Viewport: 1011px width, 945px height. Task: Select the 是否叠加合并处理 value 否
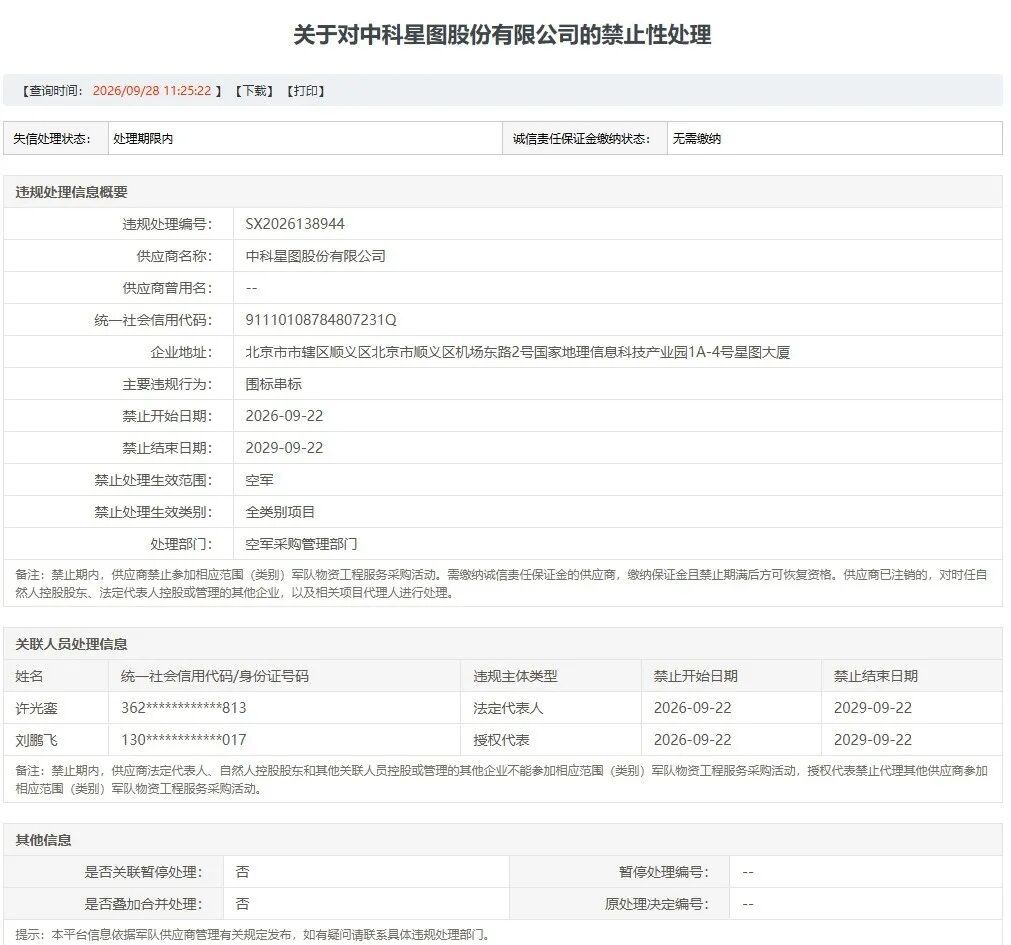(x=242, y=904)
